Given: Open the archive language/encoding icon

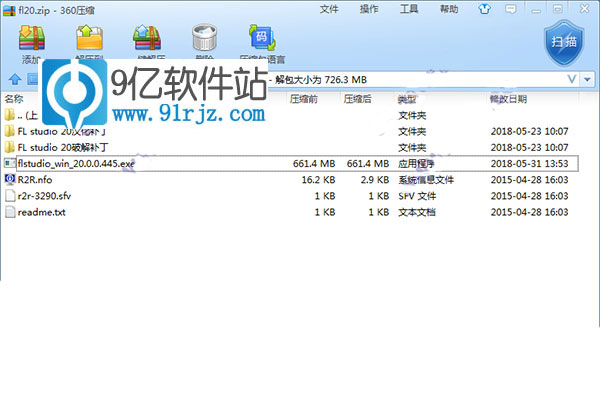Looking at the screenshot, I should [x=262, y=37].
